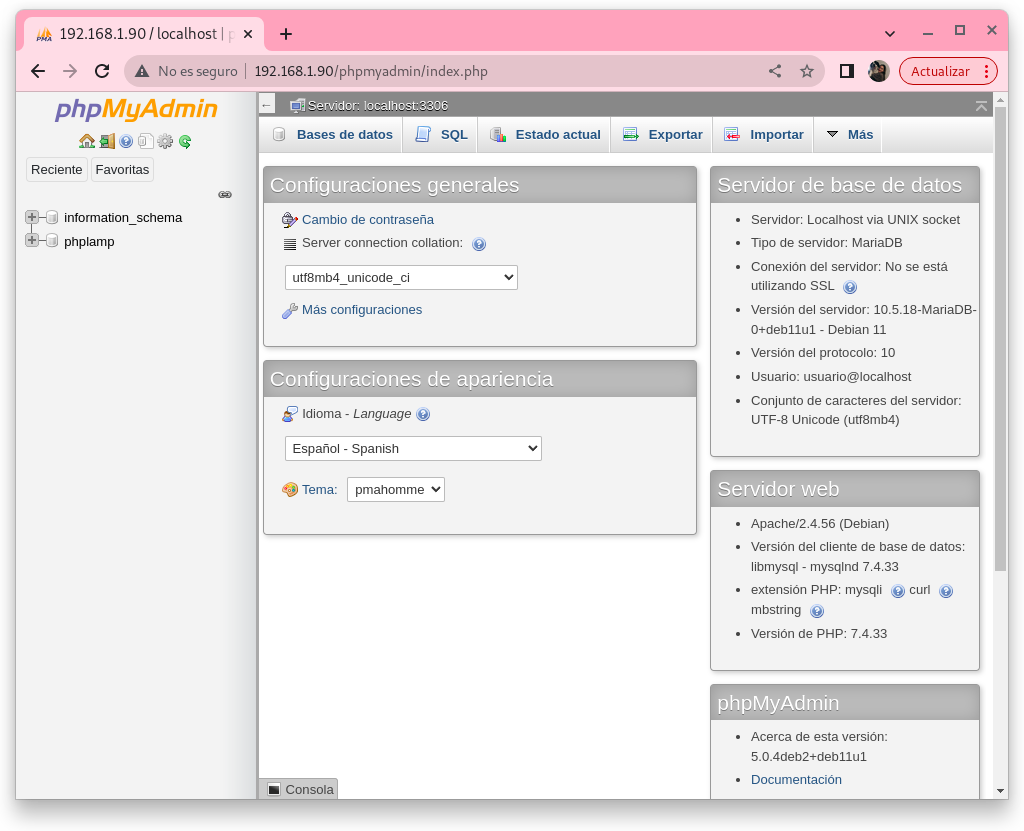Expand the information_schema database tree

pos(32,217)
